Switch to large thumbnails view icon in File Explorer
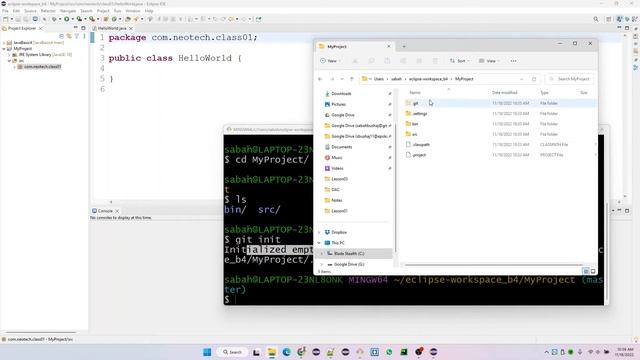The height and width of the screenshot is (360, 640). (x=593, y=271)
